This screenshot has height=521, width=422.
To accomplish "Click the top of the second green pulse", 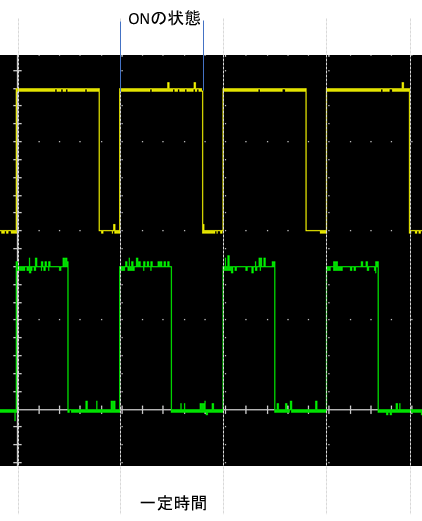I will 146,266.
